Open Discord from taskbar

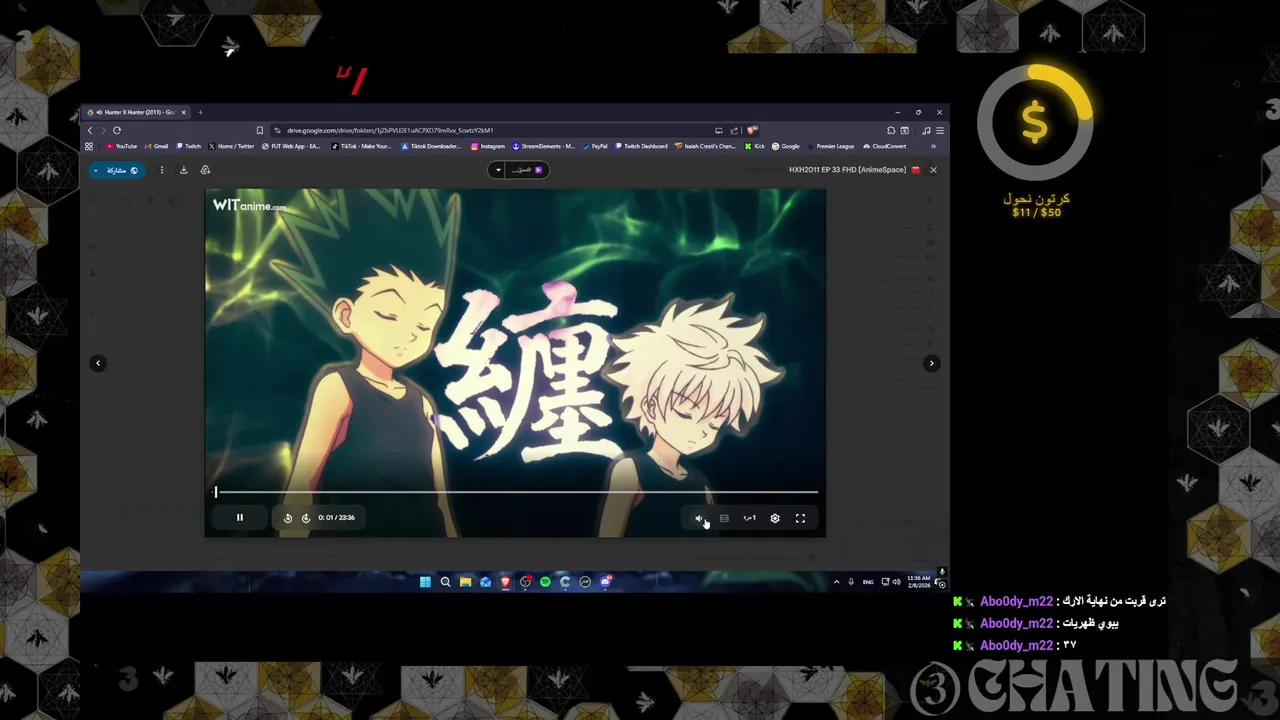(605, 582)
